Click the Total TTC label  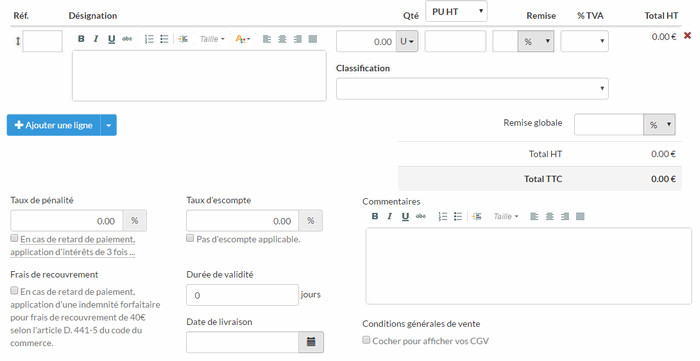coord(543,179)
